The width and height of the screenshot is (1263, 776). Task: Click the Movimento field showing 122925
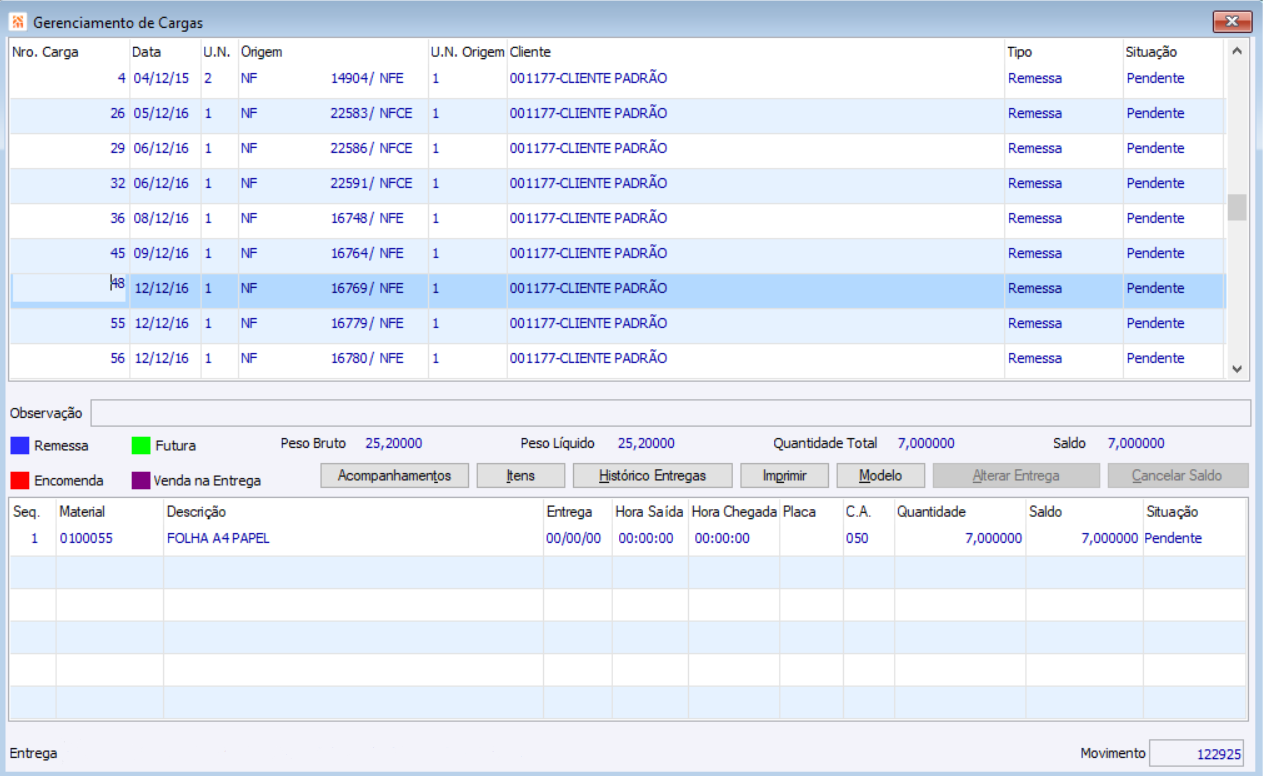(1198, 754)
